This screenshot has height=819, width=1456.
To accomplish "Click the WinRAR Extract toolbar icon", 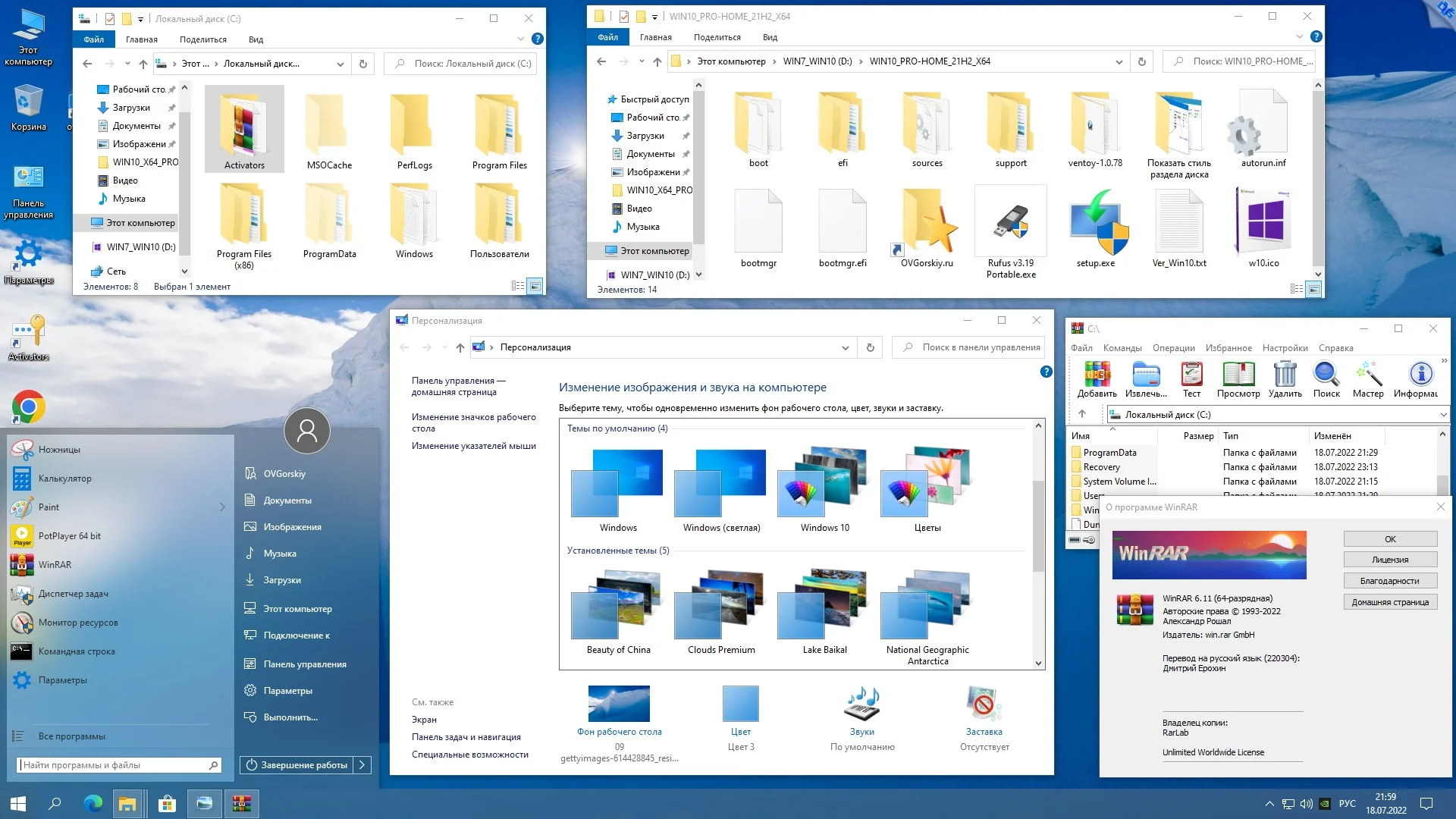I will pos(1145,375).
